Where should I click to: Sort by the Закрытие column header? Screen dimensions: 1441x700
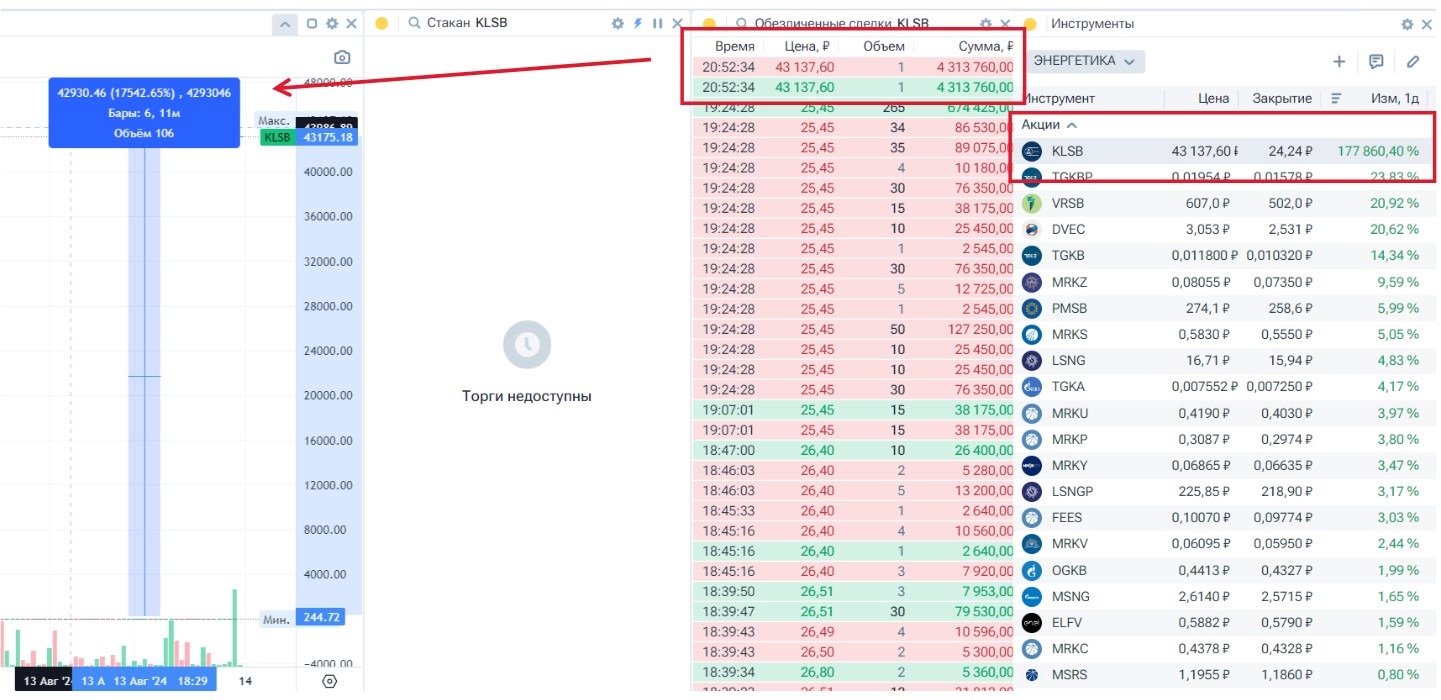click(1281, 98)
